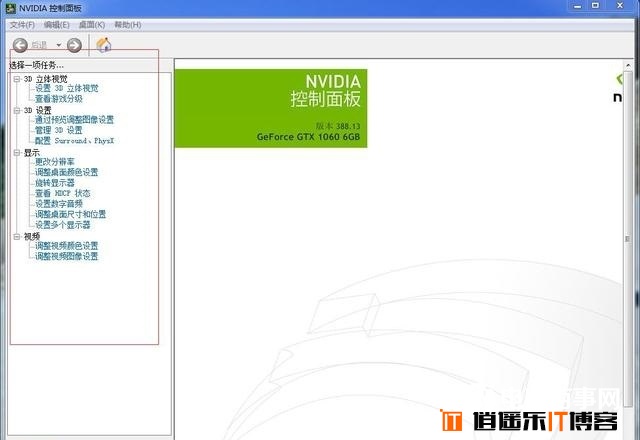Click the 版本 388.13 version text
The width and height of the screenshot is (640, 440).
point(338,126)
